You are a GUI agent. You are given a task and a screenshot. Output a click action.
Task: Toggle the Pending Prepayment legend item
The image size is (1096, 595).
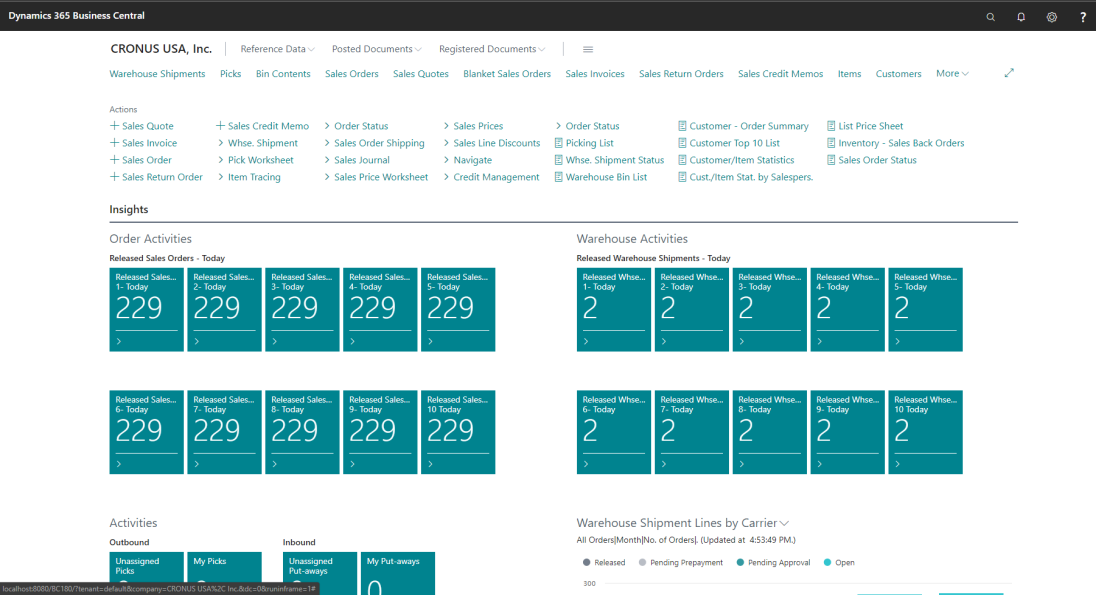pyautogui.click(x=685, y=563)
